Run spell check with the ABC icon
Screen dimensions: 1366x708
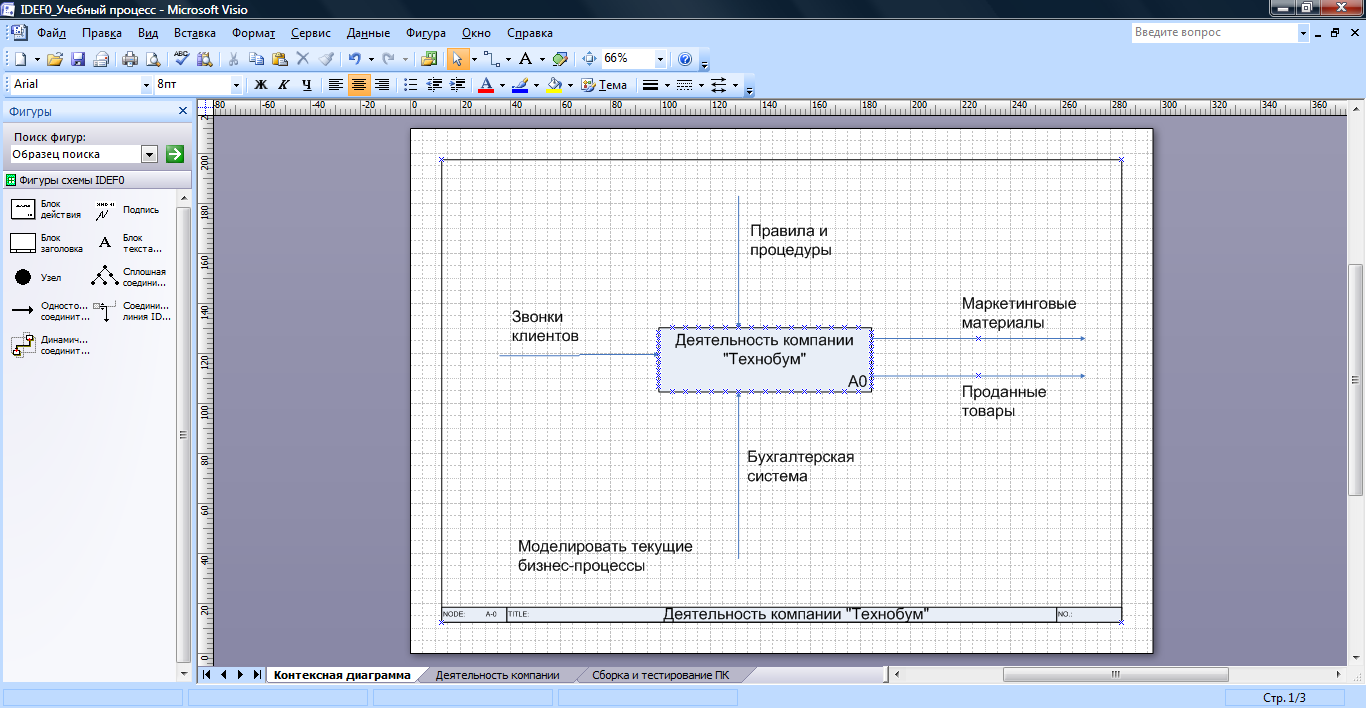click(182, 59)
